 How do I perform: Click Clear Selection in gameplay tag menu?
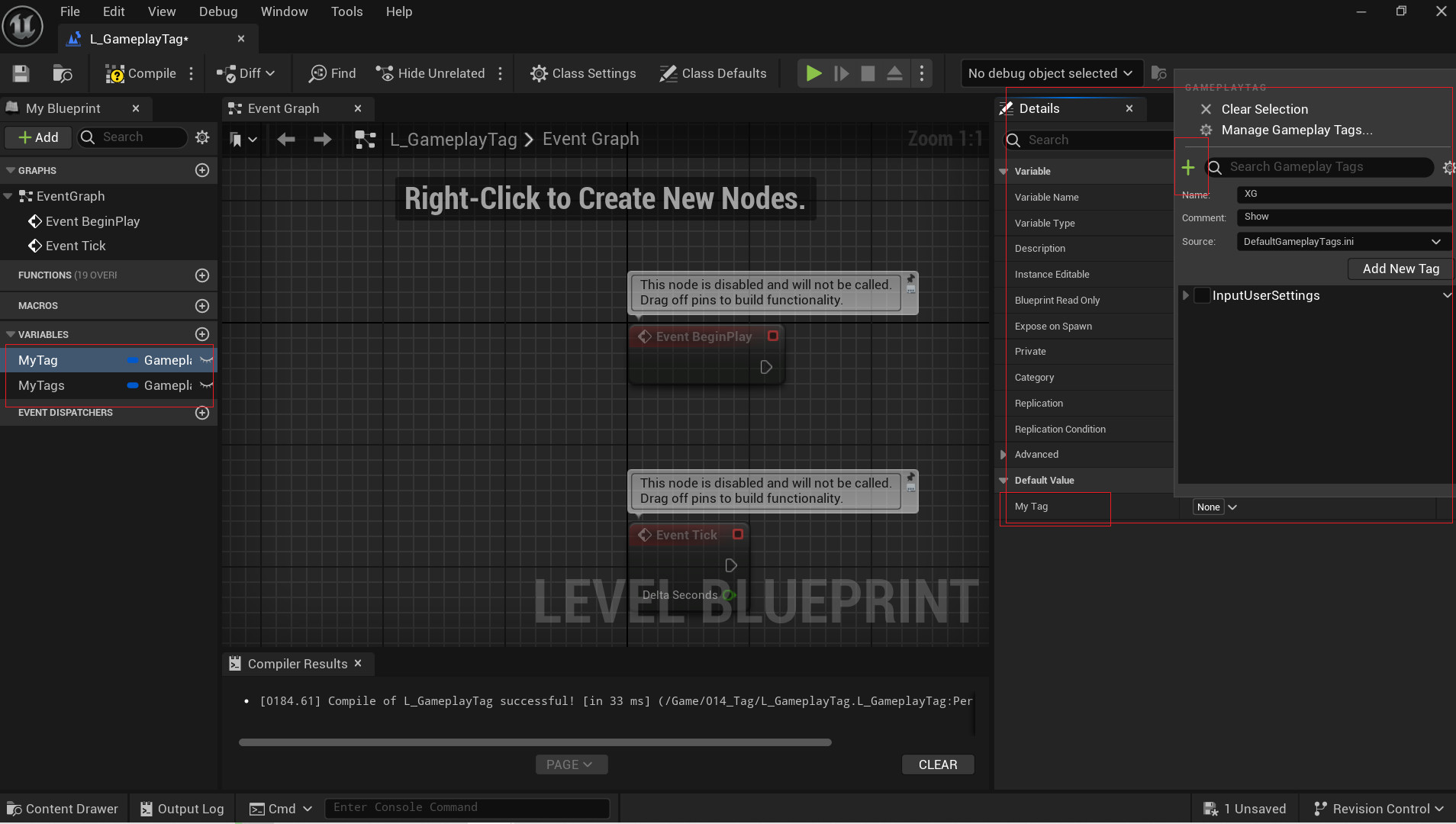coord(1264,109)
